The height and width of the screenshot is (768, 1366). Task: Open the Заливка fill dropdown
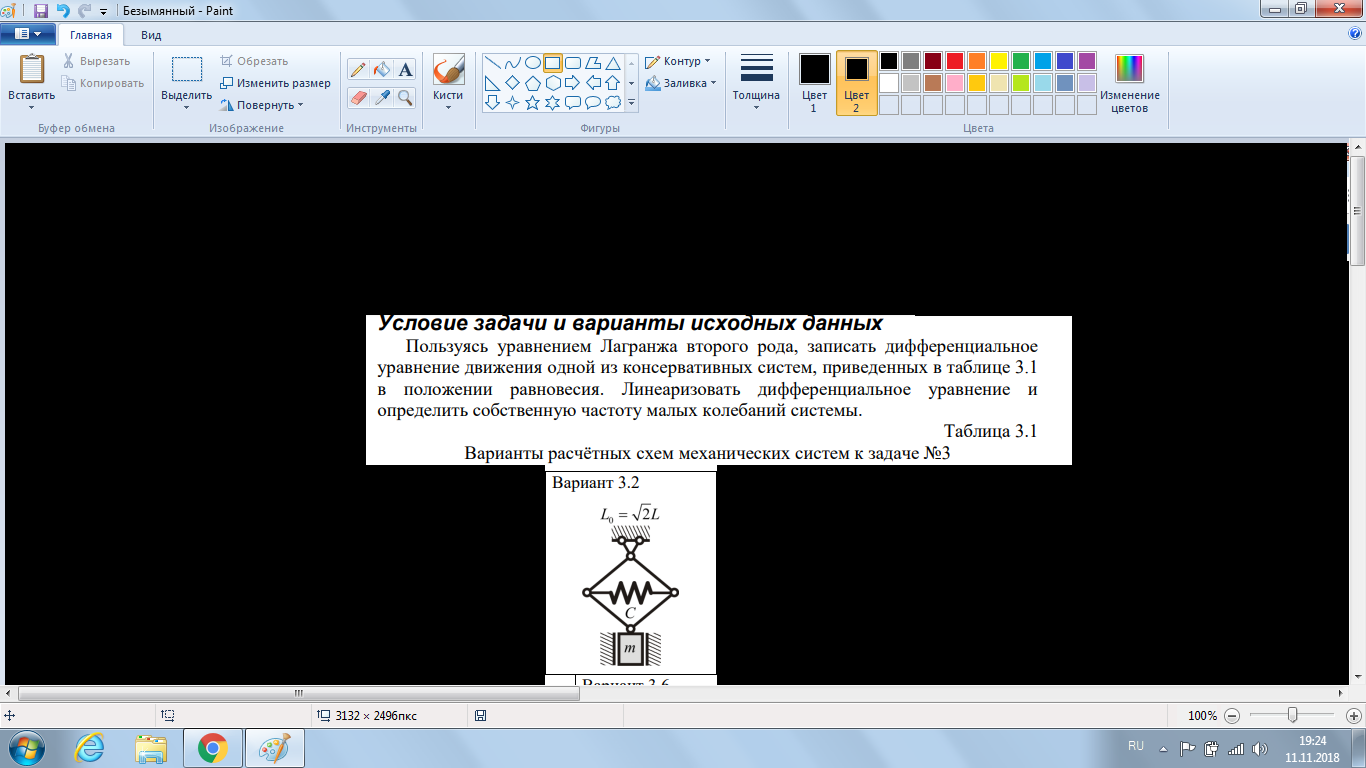point(681,83)
